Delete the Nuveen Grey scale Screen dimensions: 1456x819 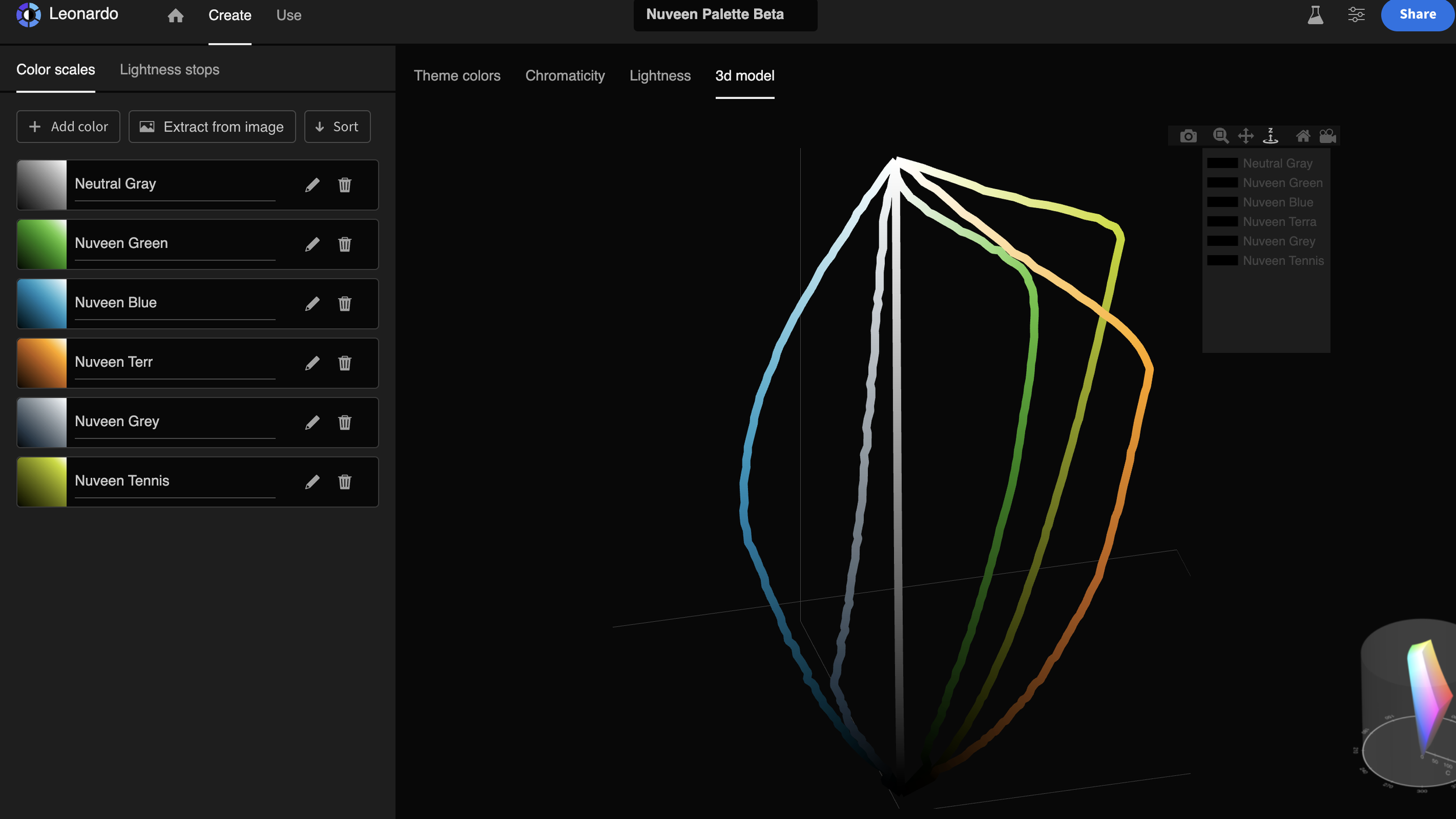[345, 422]
